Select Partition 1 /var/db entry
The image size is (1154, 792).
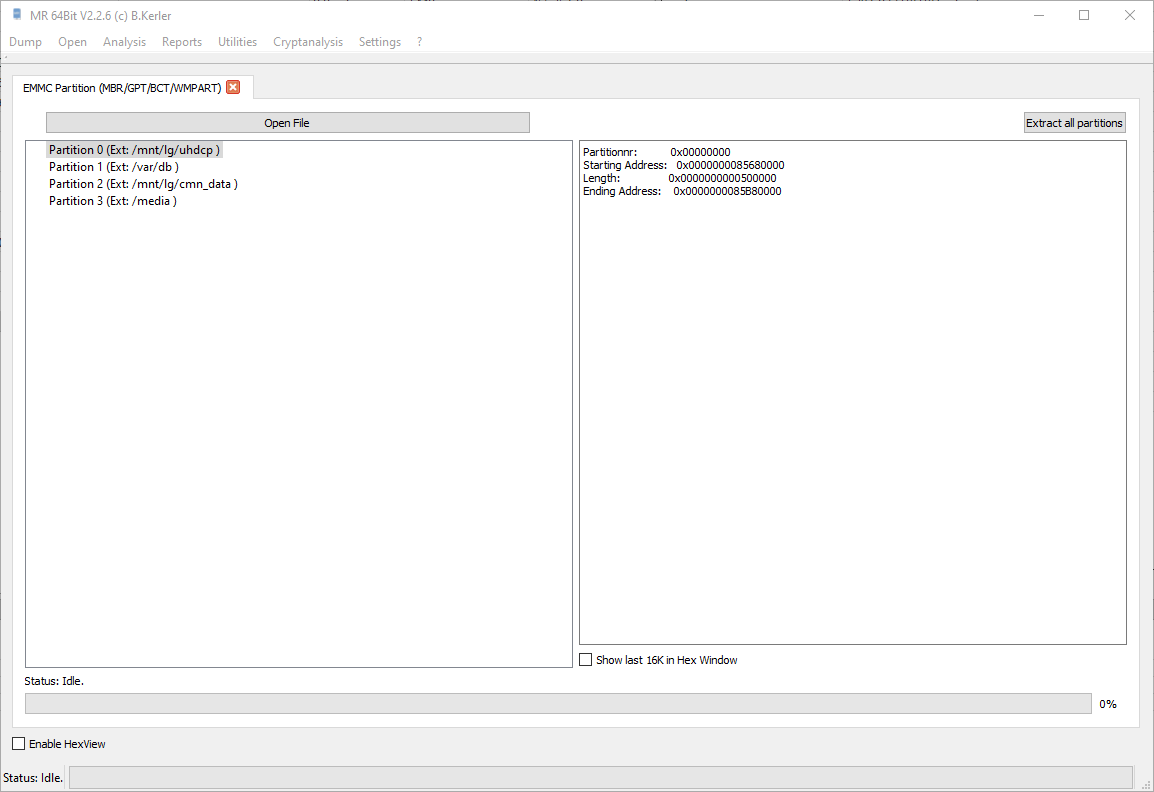pos(113,167)
